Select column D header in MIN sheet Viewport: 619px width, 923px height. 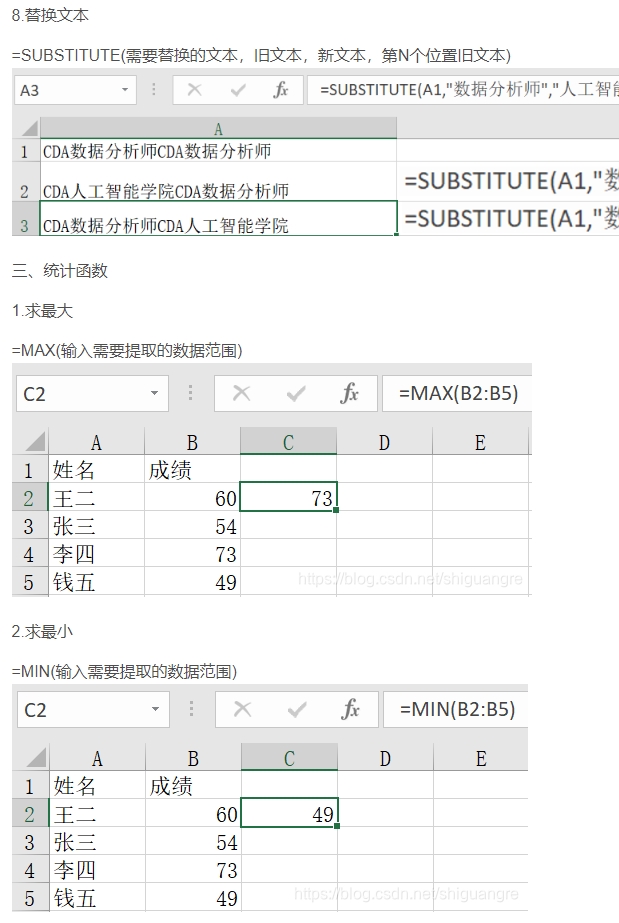(385, 758)
